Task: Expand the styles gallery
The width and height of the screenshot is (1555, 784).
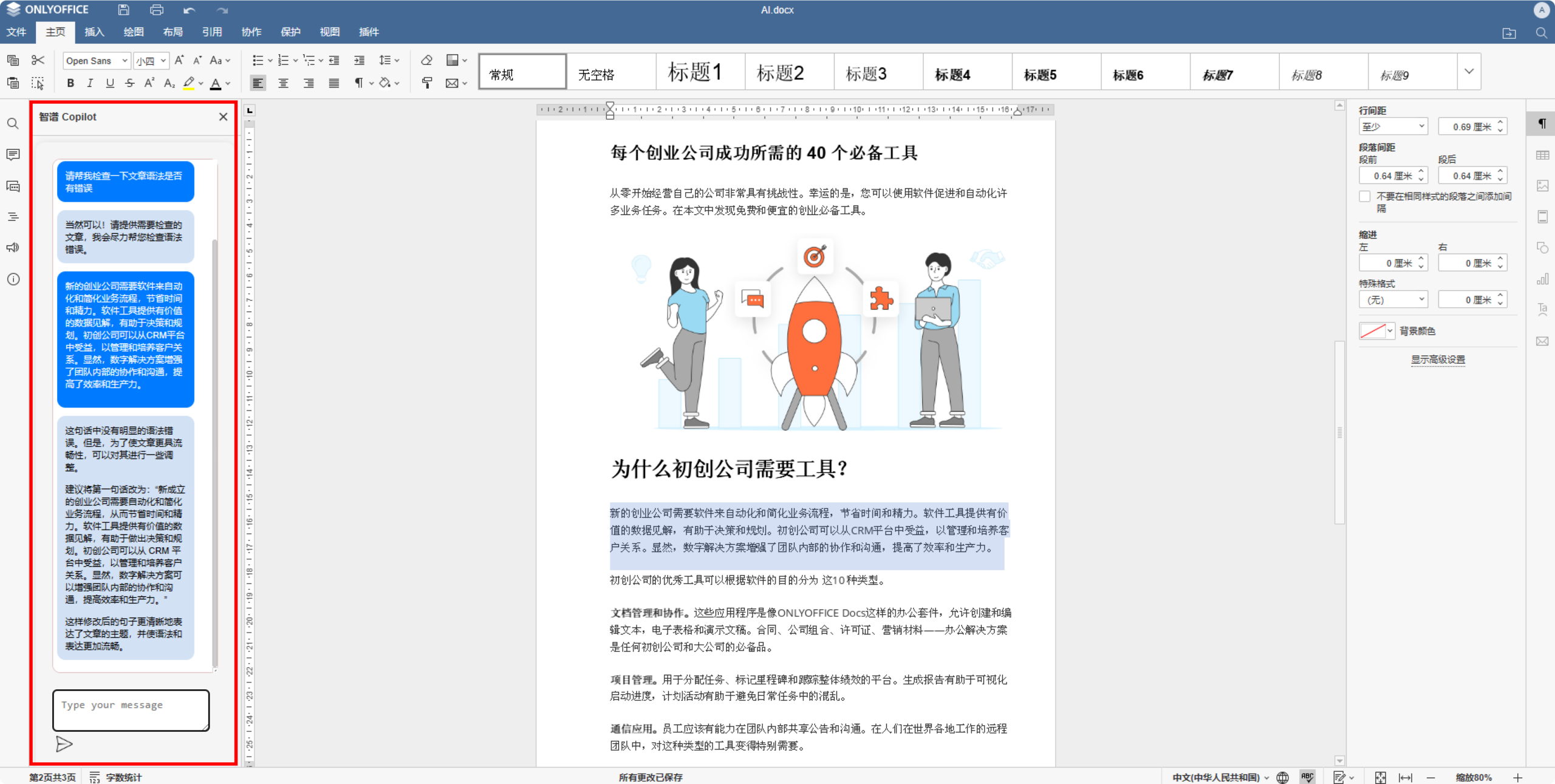Action: click(x=1469, y=72)
